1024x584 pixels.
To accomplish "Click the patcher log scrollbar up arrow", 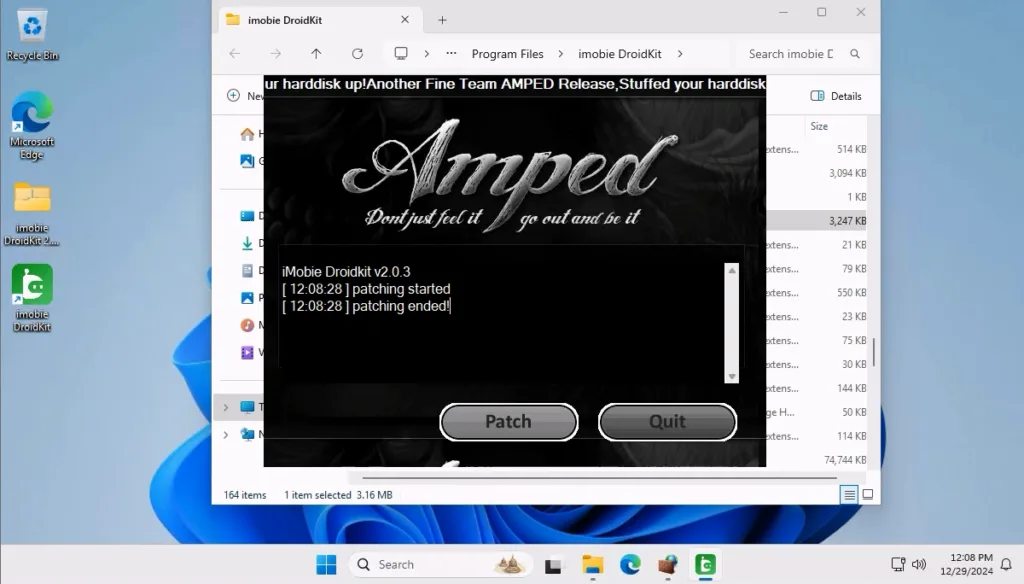I will pyautogui.click(x=732, y=270).
